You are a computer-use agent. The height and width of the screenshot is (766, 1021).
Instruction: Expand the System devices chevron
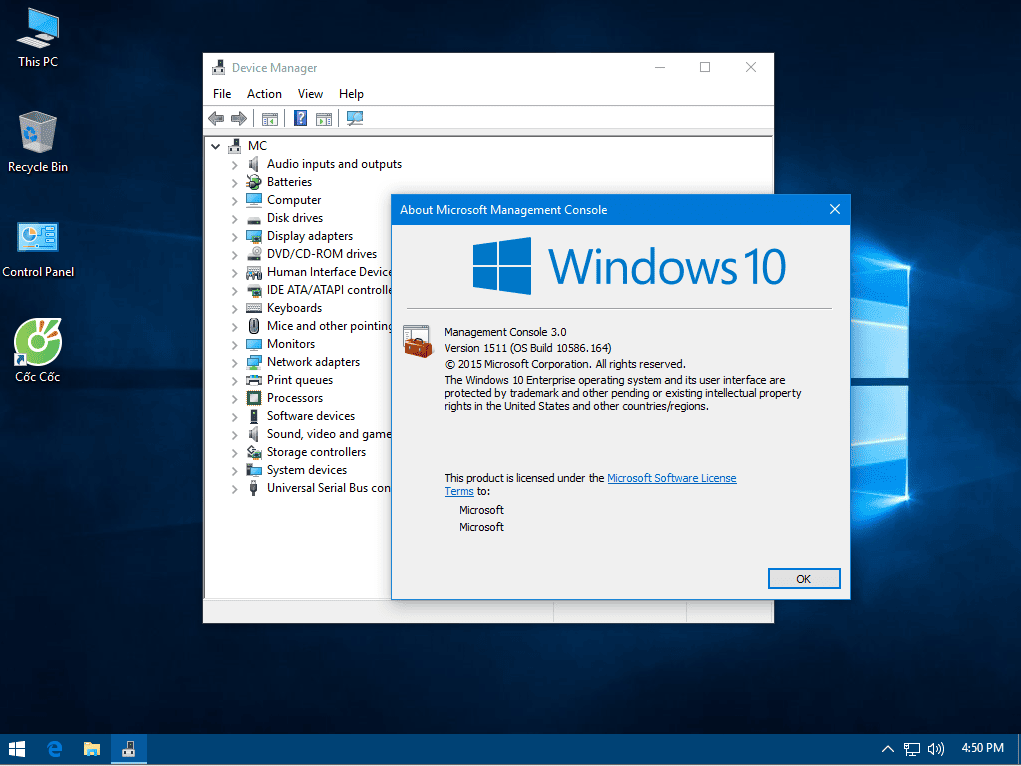(234, 471)
